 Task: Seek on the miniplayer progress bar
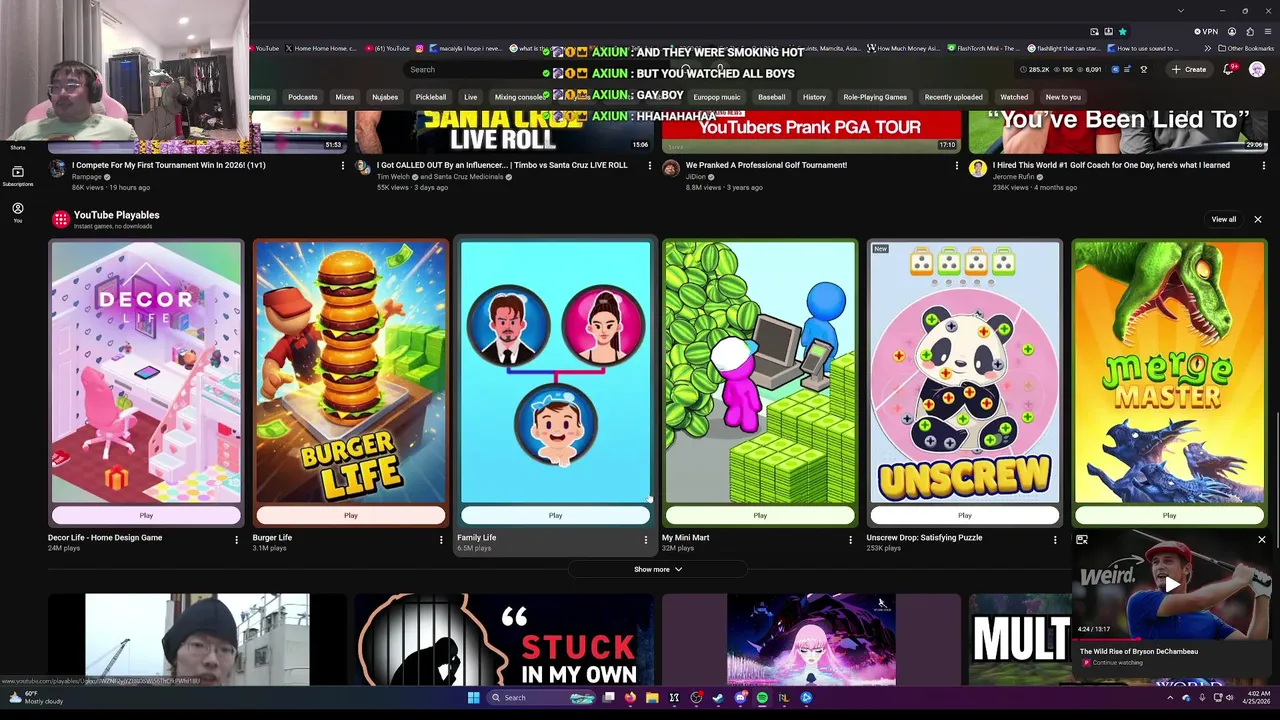click(x=1171, y=639)
